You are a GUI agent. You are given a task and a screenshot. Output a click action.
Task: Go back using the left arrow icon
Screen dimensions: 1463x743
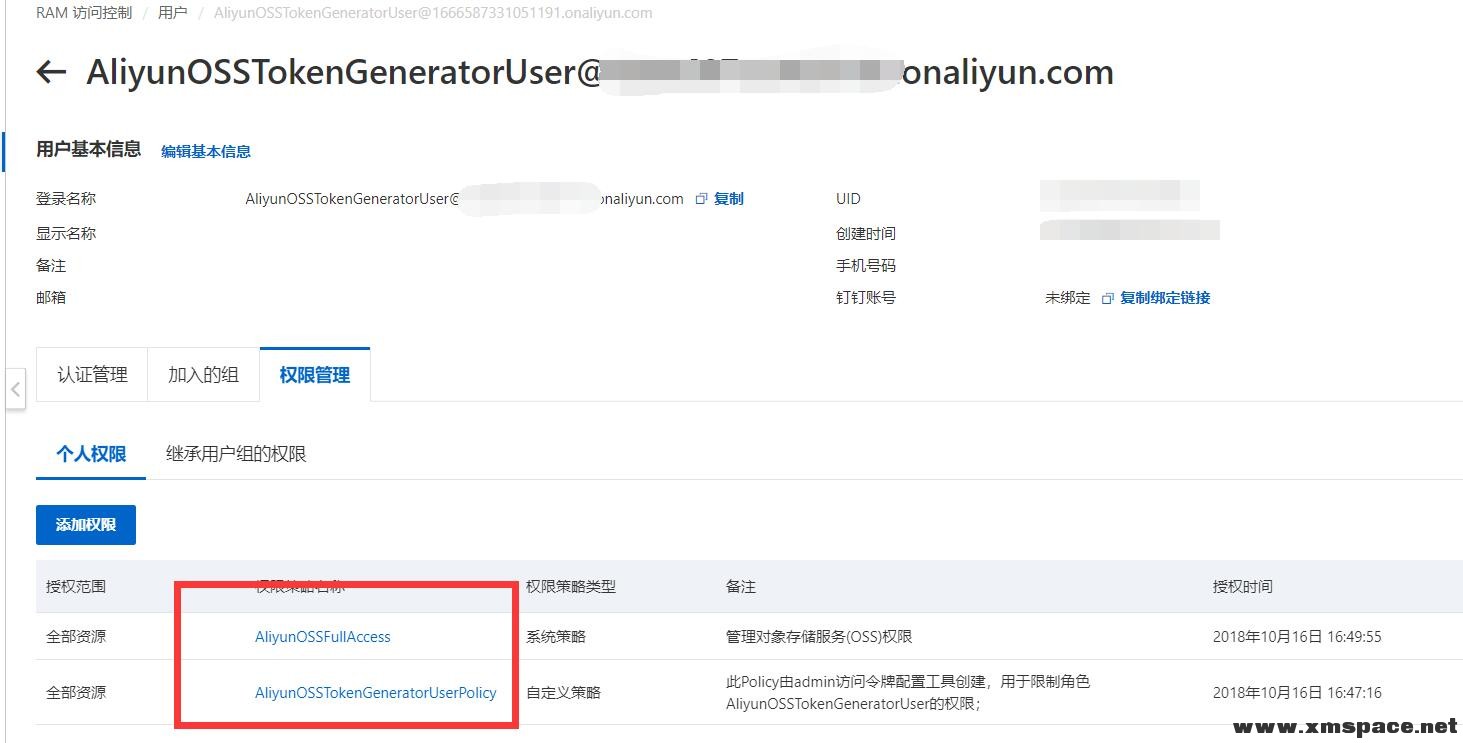(51, 72)
